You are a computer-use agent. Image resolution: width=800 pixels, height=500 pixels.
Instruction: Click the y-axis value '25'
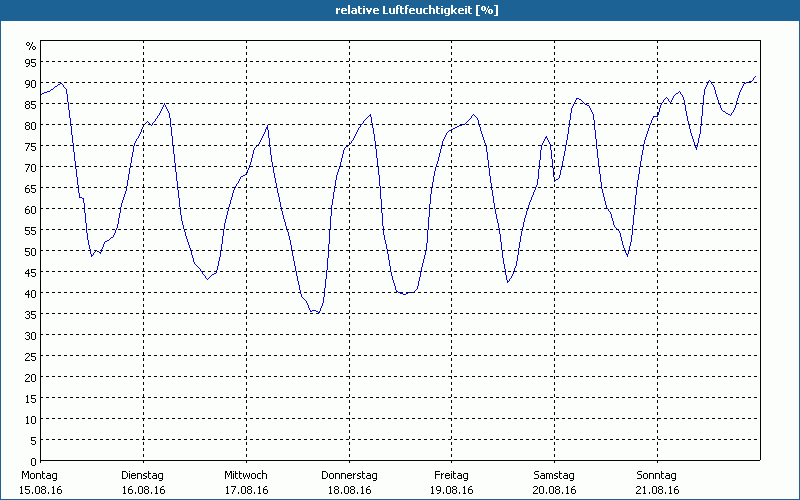click(31, 356)
